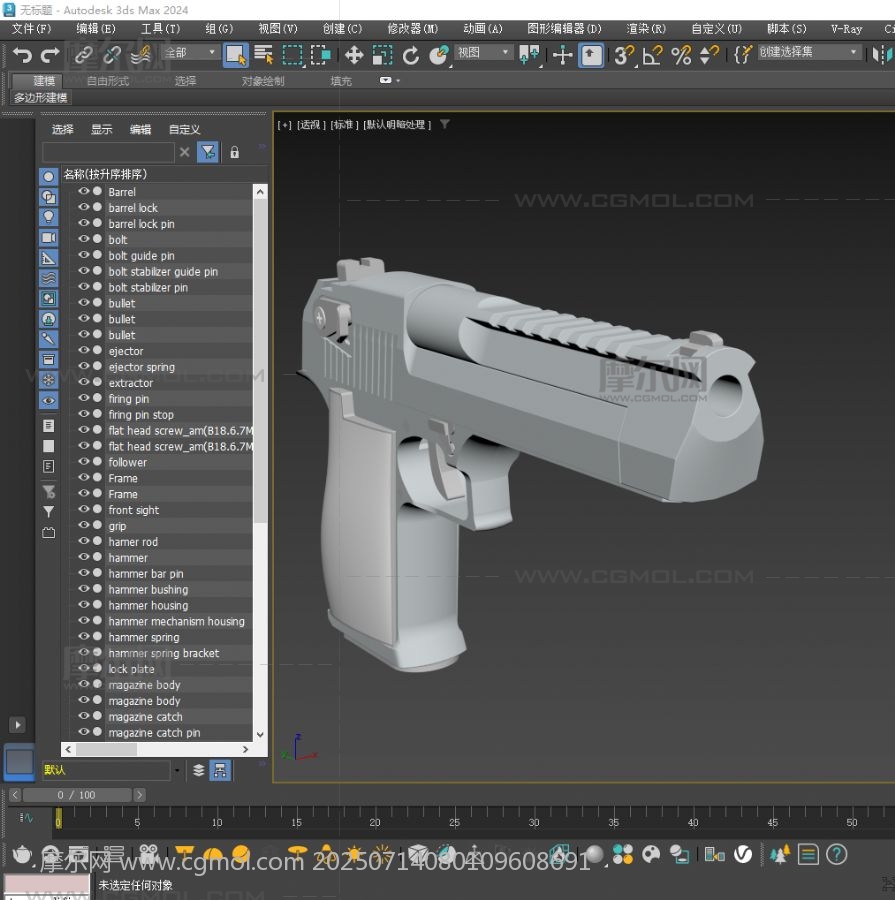Click the play arrow button left of the object list

point(17,725)
